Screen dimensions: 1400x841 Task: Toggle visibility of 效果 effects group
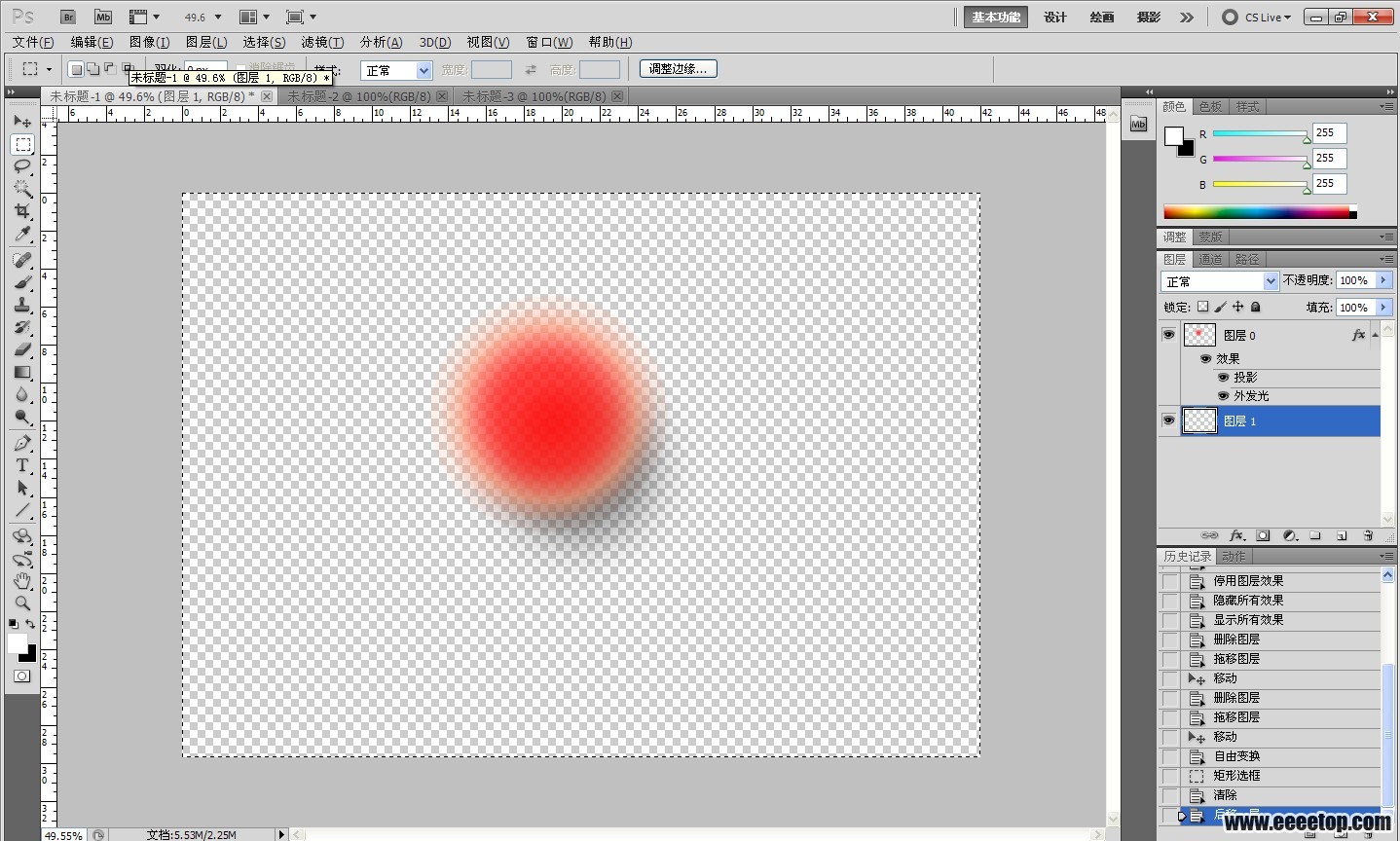click(x=1205, y=358)
